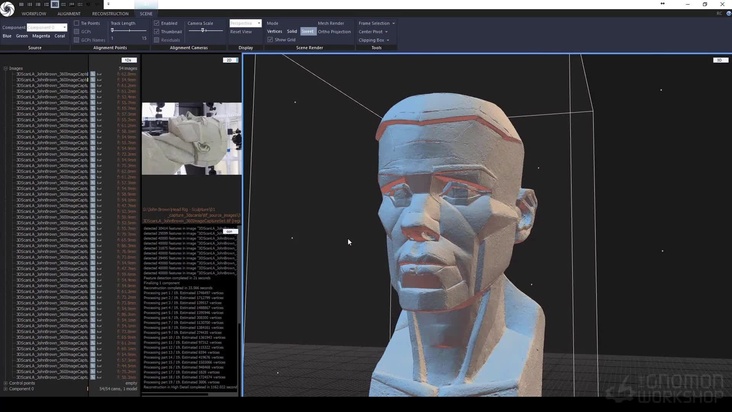Open the Clipping Box dropdown

pyautogui.click(x=373, y=40)
